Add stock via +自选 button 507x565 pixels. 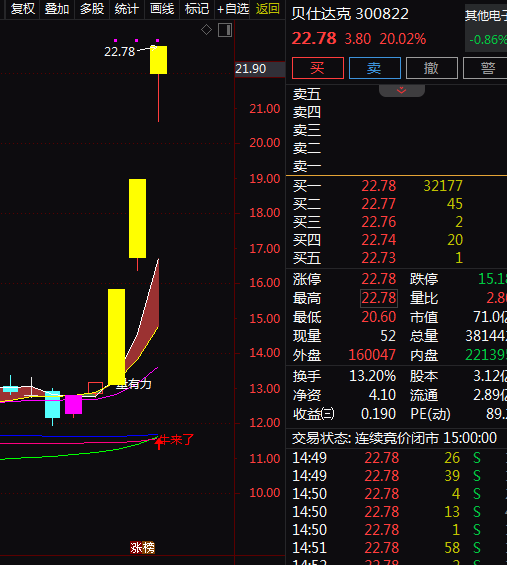pos(233,9)
